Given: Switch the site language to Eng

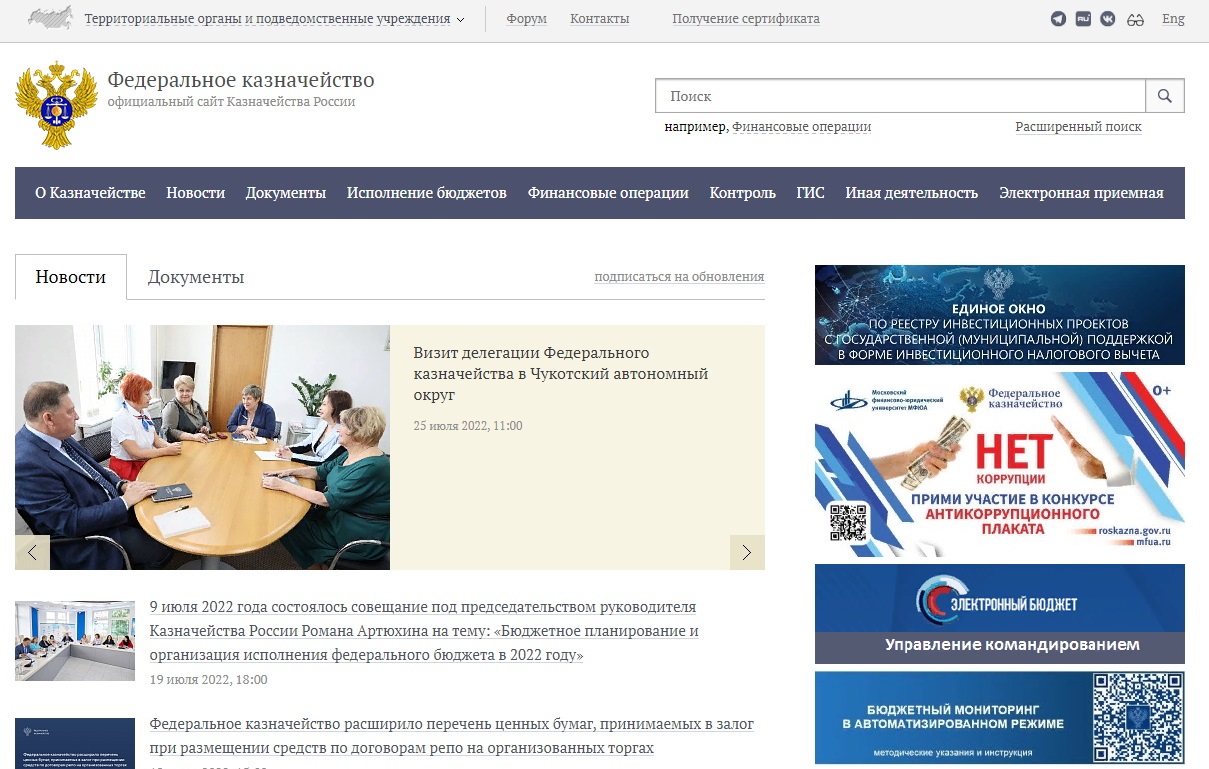Looking at the screenshot, I should coord(1173,19).
